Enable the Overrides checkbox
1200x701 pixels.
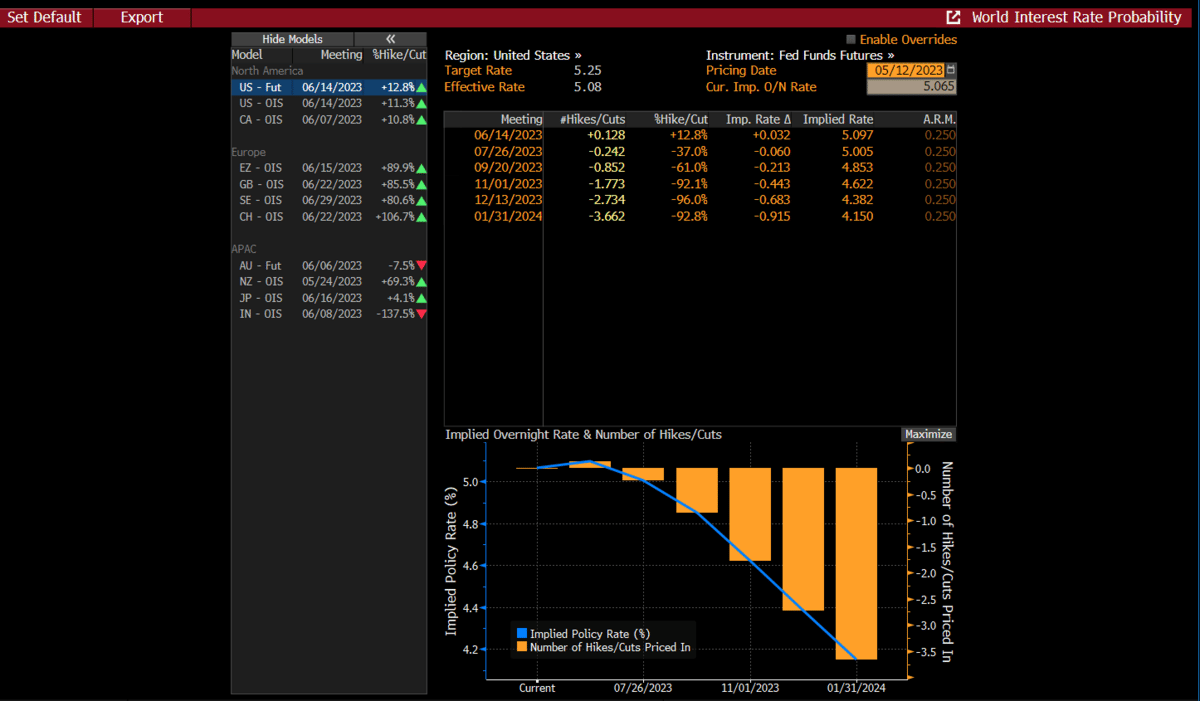click(851, 40)
